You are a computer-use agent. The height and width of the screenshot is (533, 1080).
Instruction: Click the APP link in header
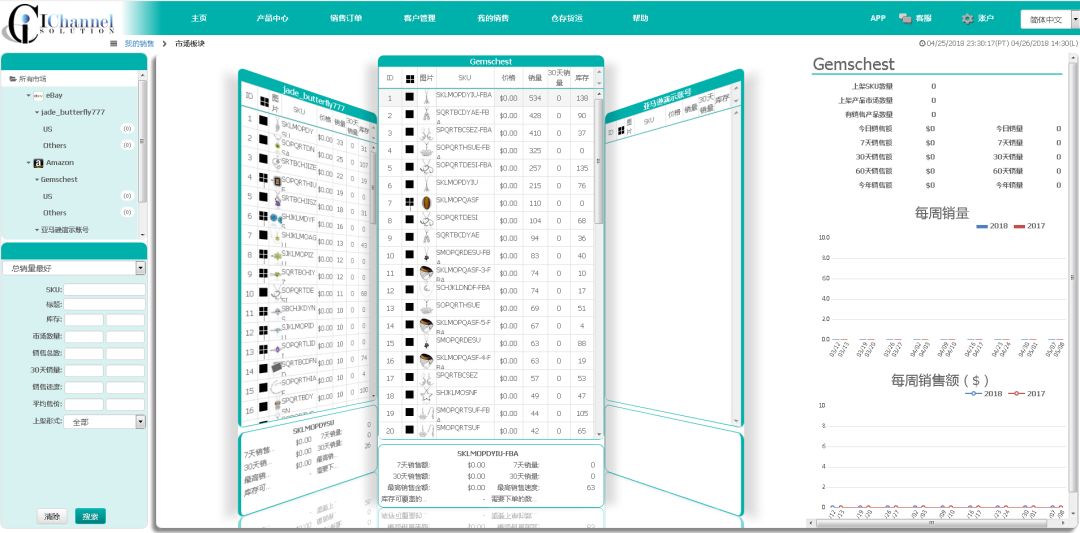[x=878, y=19]
